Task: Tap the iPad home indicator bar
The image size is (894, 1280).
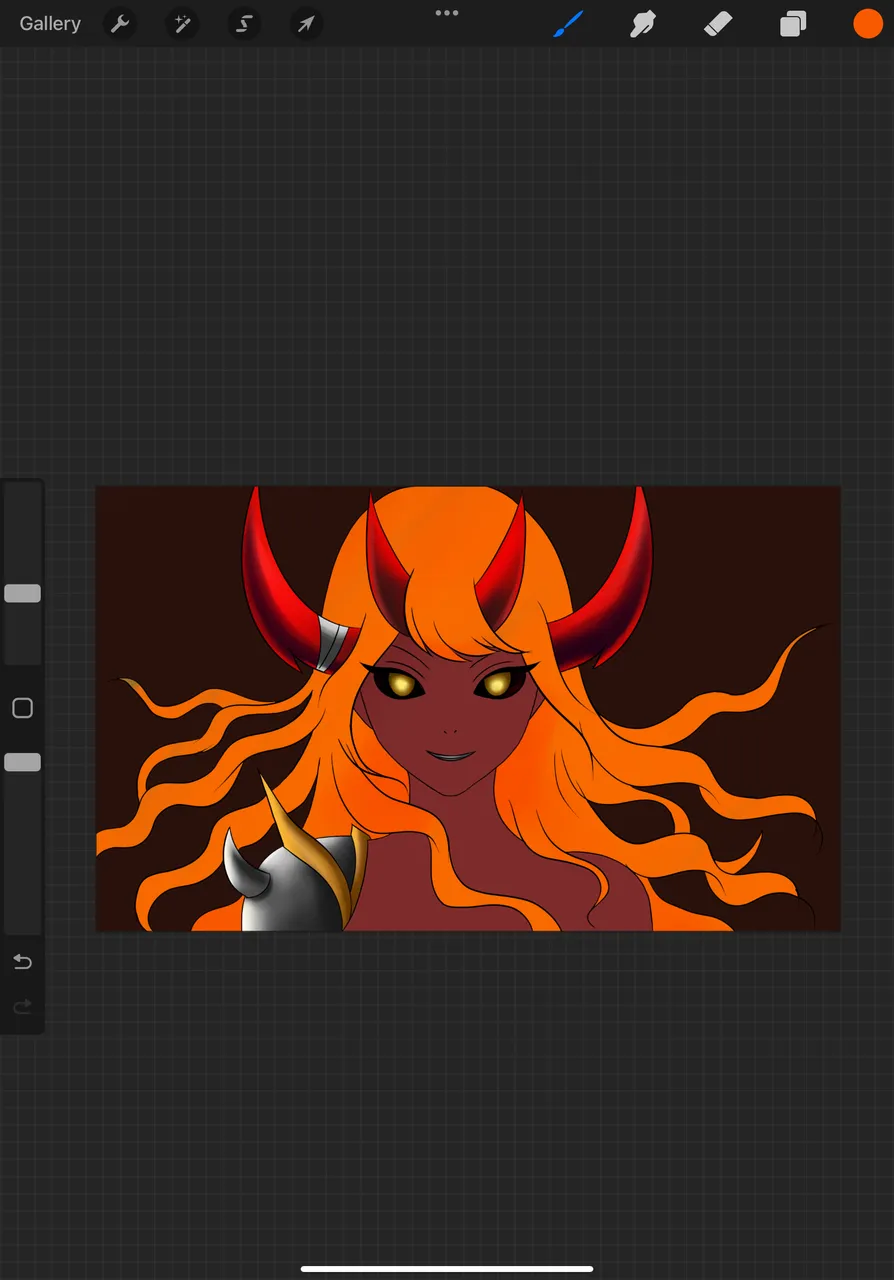Action: click(447, 1270)
